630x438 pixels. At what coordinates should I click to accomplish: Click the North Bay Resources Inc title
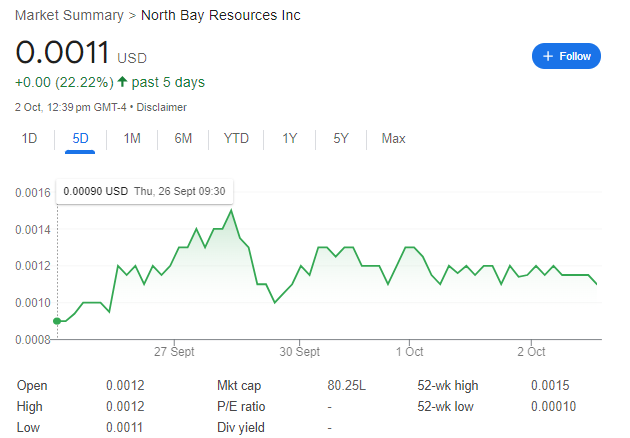(221, 15)
